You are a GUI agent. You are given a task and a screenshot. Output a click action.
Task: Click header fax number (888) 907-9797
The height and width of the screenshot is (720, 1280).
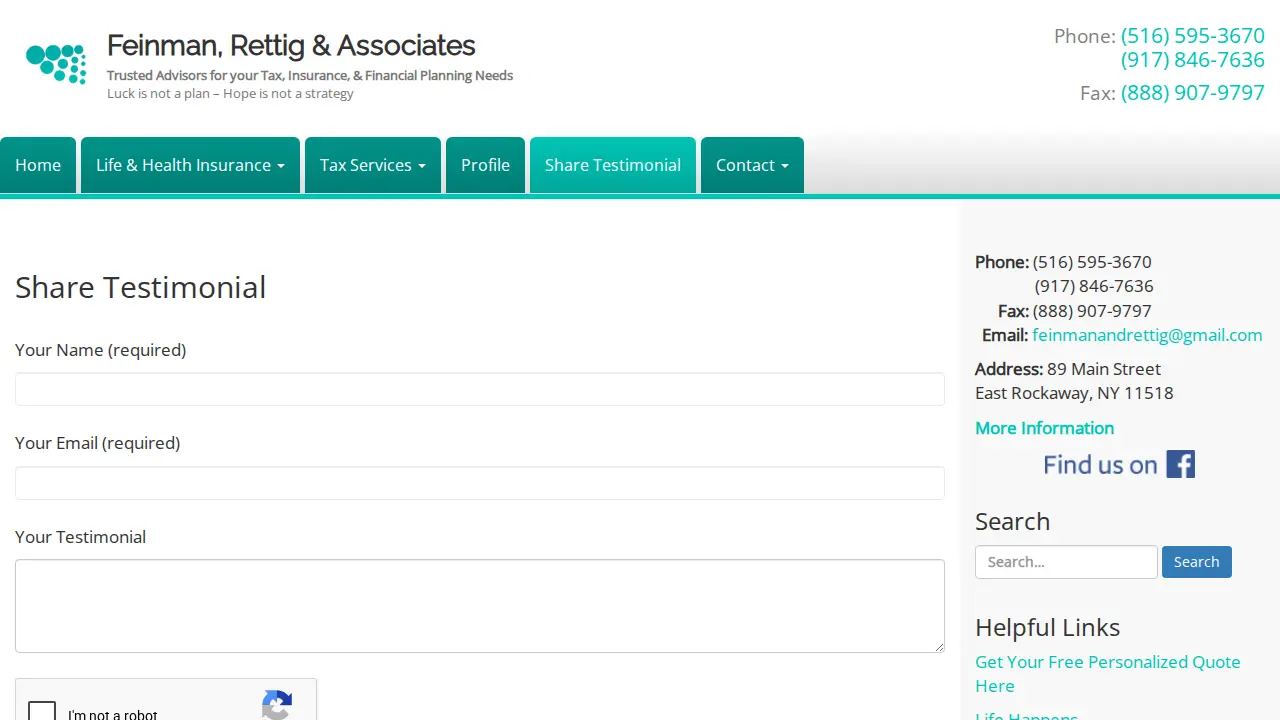pos(1193,93)
